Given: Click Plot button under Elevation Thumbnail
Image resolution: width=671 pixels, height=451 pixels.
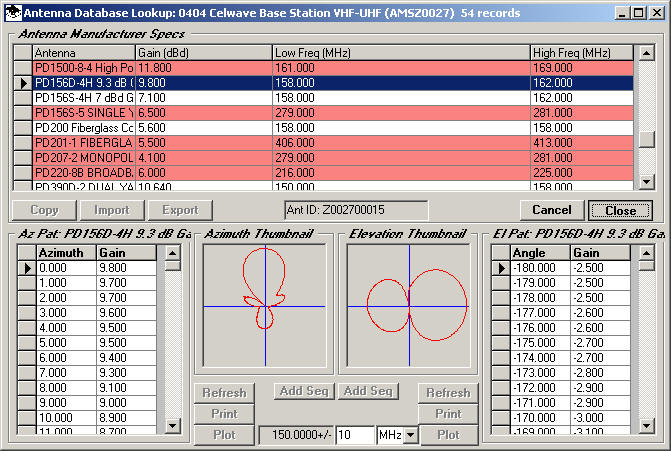Looking at the screenshot, I should tap(448, 435).
